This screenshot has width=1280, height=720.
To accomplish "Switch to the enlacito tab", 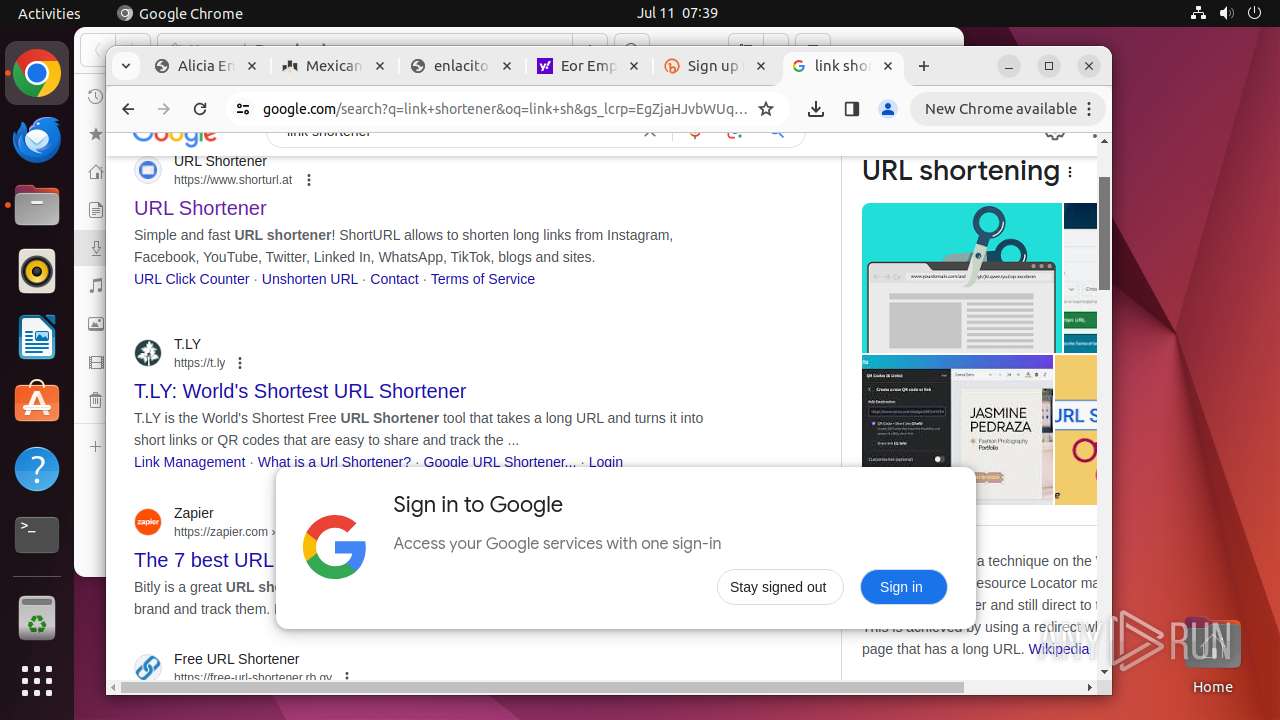I will click(461, 66).
